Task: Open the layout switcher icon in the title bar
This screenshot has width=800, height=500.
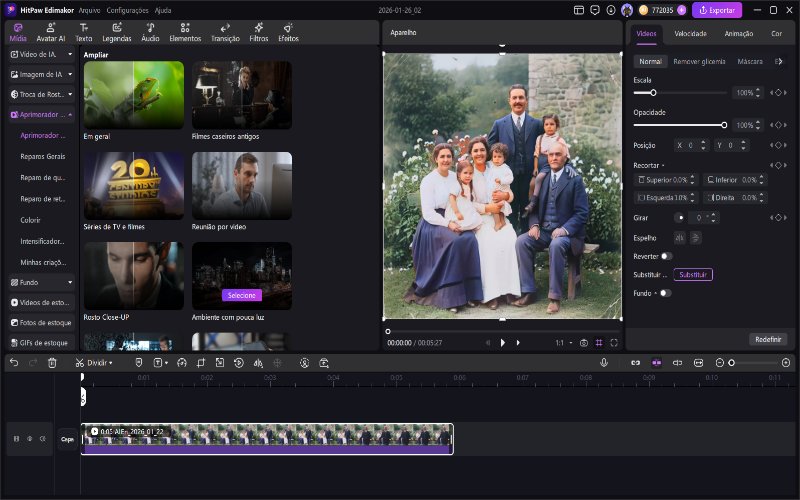Action: point(579,10)
